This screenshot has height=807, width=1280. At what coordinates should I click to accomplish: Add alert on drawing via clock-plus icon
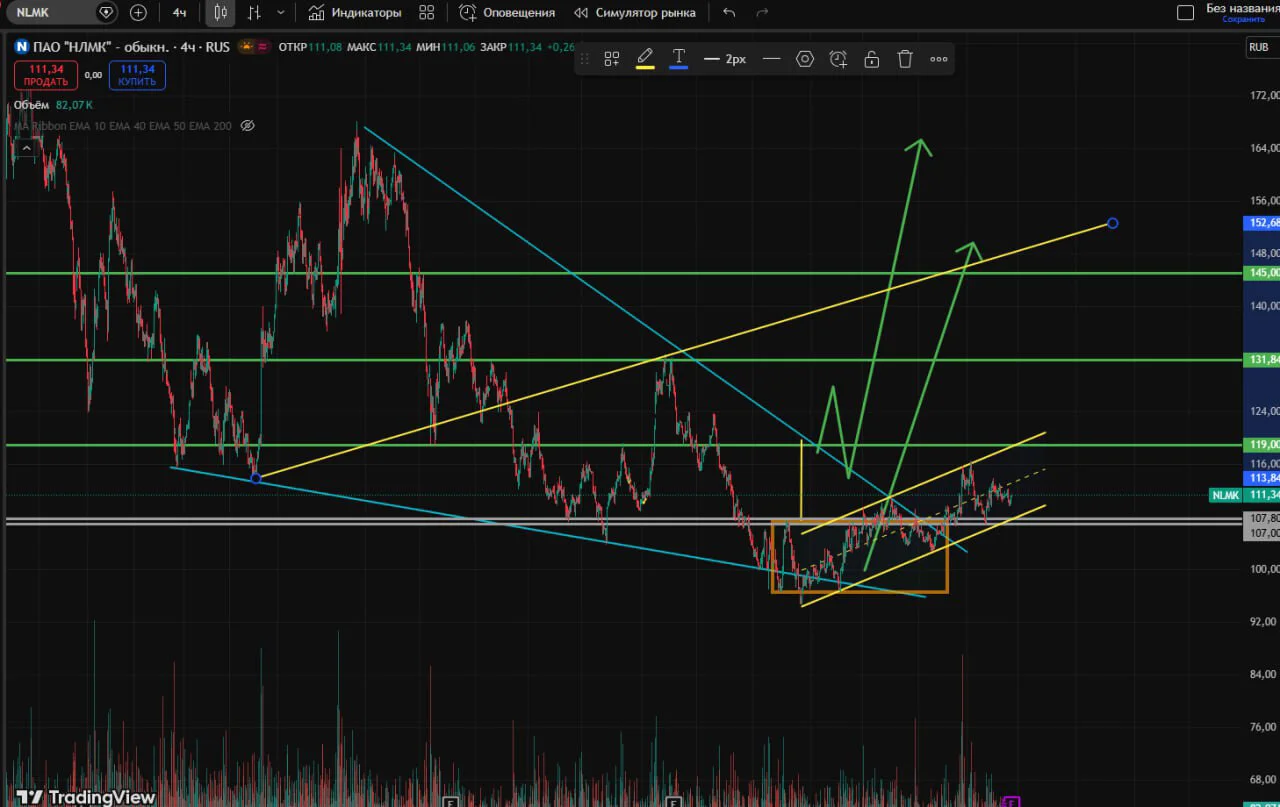(x=838, y=59)
